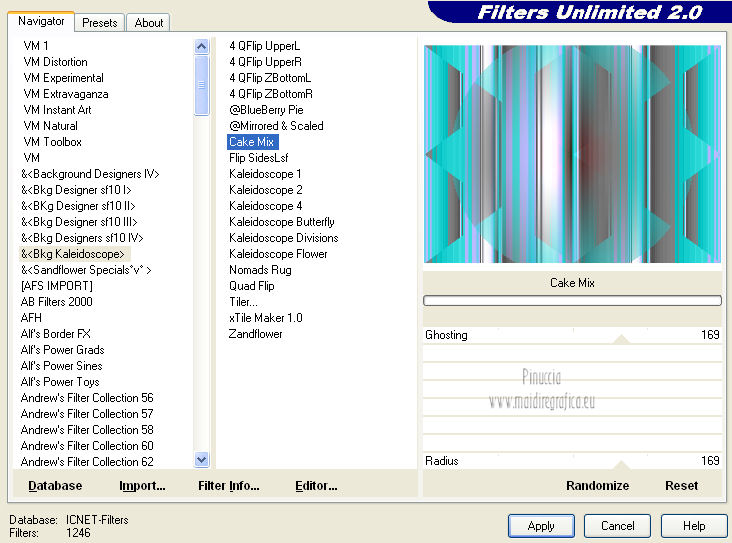Choose Zandflower filter
The width and height of the screenshot is (732, 543).
(x=255, y=333)
